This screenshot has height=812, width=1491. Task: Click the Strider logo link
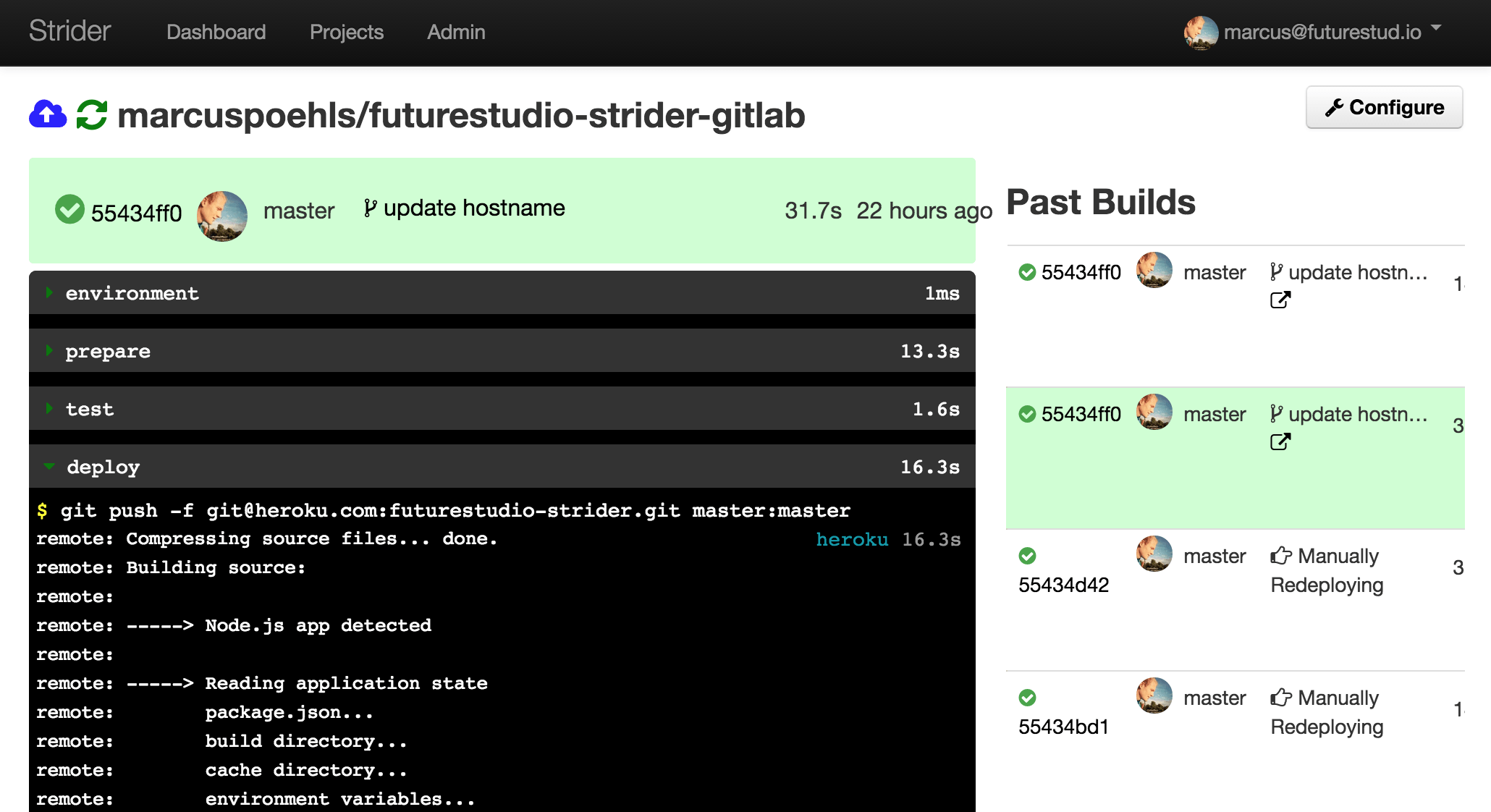tap(69, 31)
